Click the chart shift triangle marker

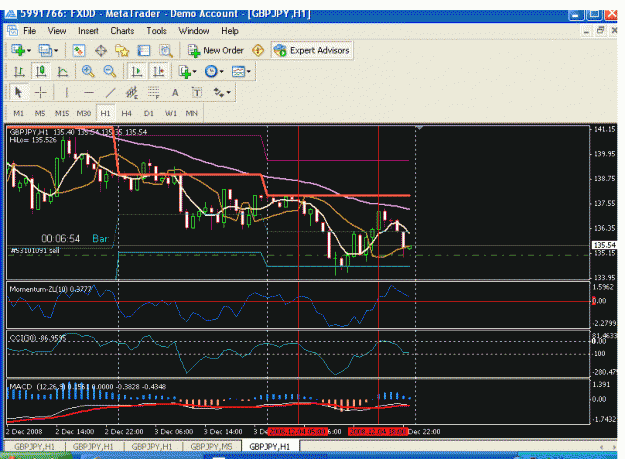click(419, 128)
